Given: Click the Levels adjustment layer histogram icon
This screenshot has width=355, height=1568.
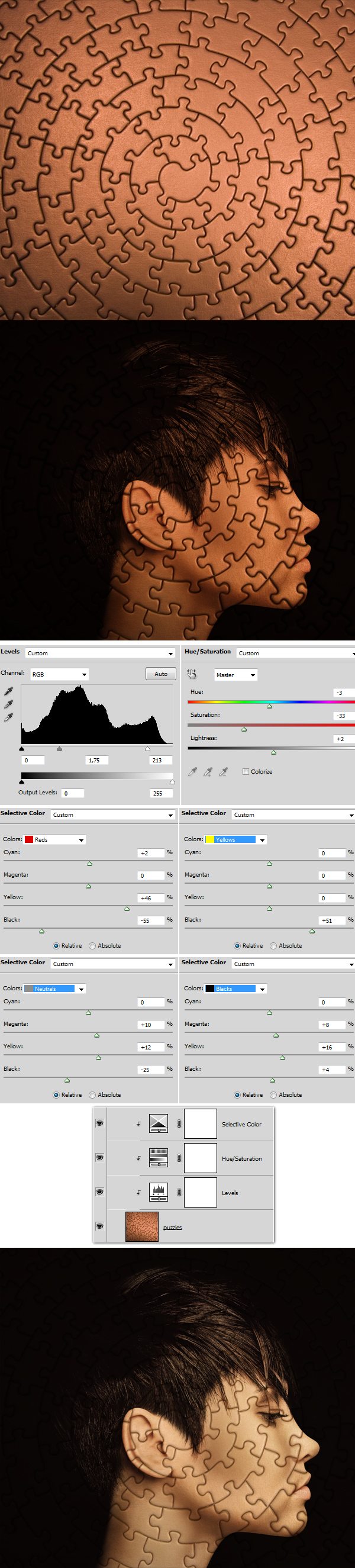Looking at the screenshot, I should click(159, 1192).
